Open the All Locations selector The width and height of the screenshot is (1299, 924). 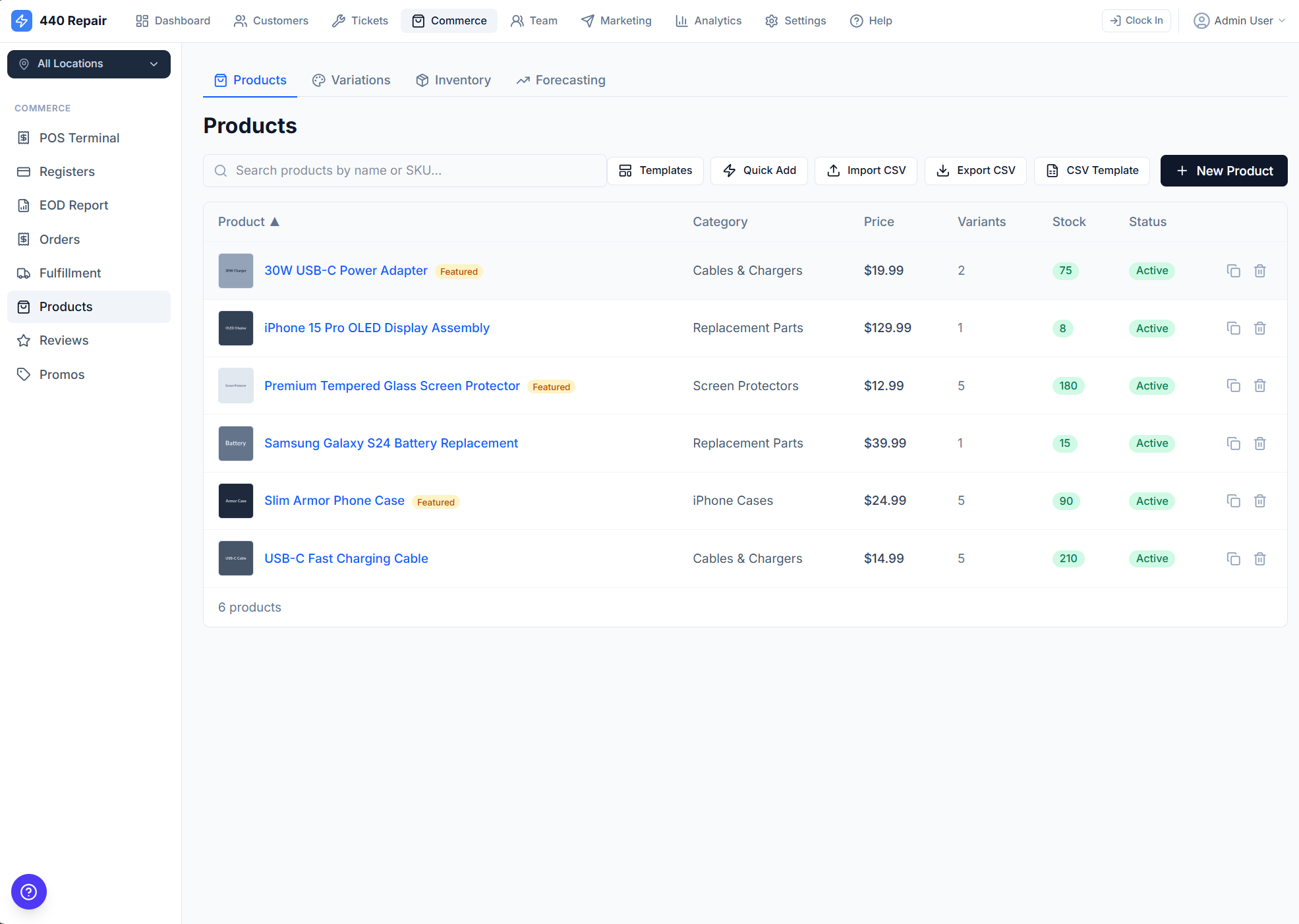88,64
